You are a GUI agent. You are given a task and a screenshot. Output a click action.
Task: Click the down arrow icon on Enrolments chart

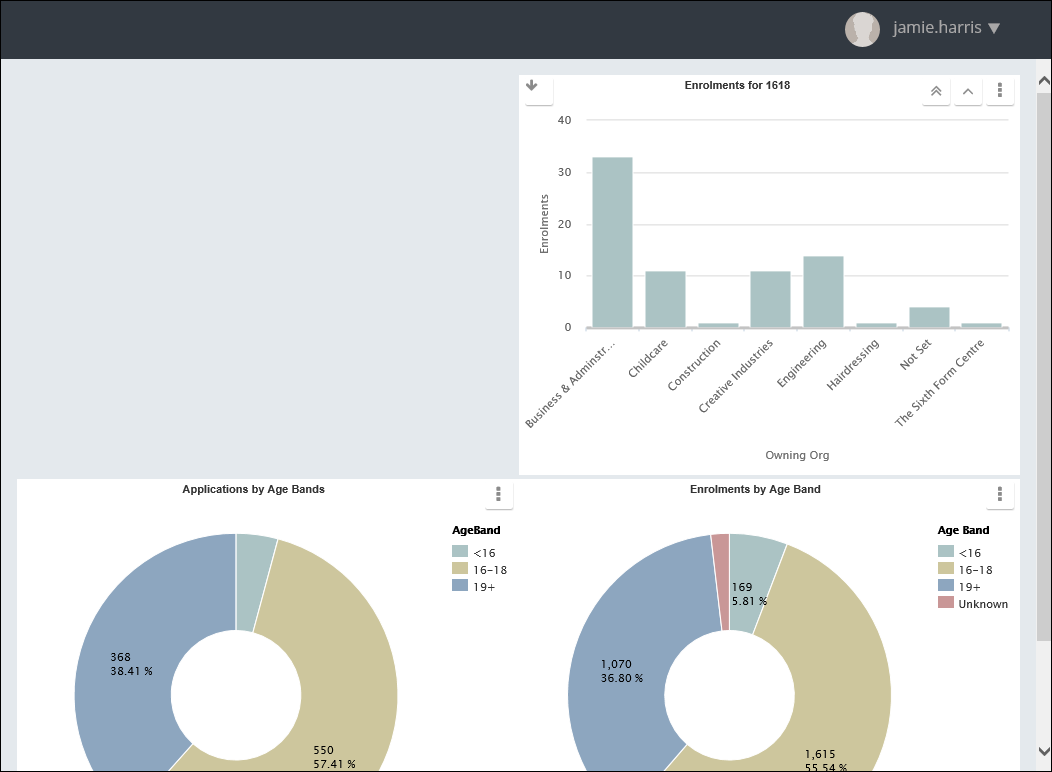pyautogui.click(x=532, y=87)
